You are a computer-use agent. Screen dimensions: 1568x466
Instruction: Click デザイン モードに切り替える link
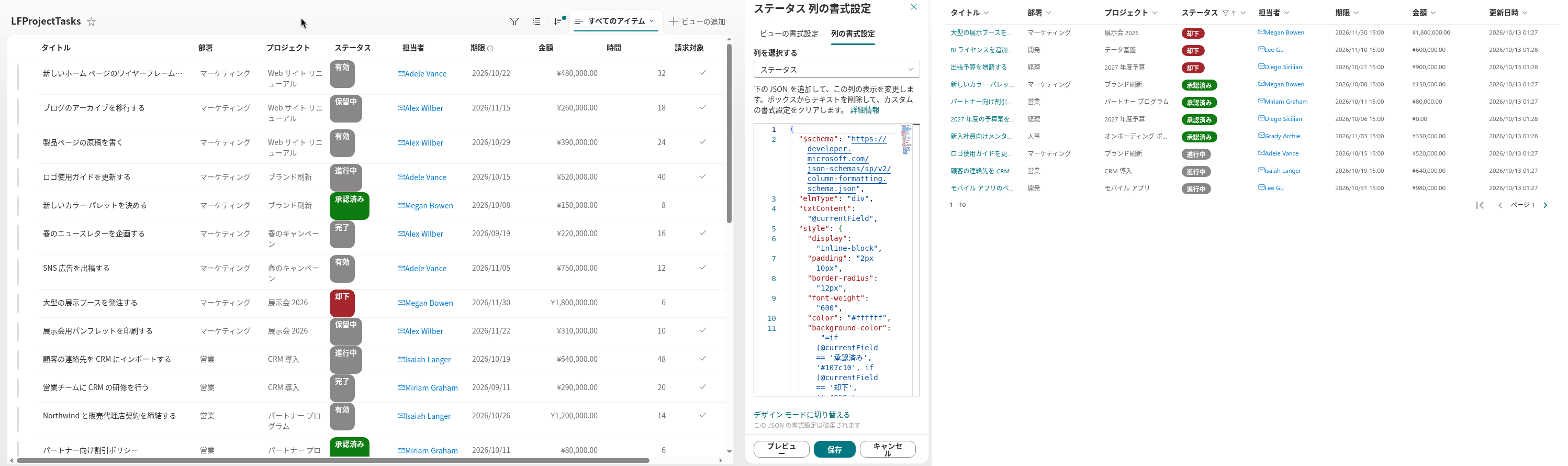pyautogui.click(x=802, y=415)
